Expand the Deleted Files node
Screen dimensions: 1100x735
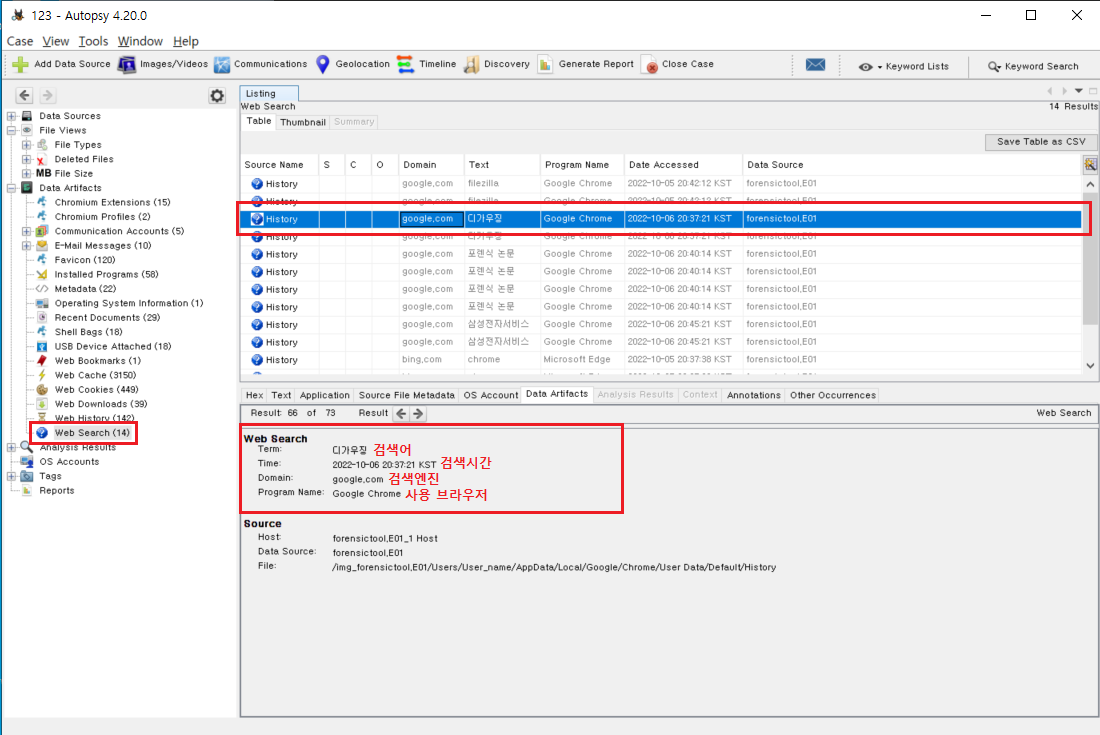tap(27, 159)
